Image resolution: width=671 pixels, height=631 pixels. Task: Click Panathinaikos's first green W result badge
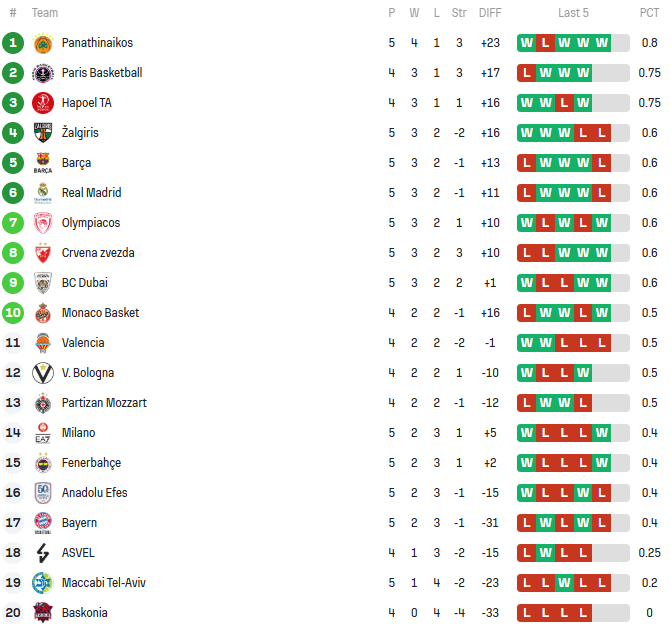click(527, 43)
